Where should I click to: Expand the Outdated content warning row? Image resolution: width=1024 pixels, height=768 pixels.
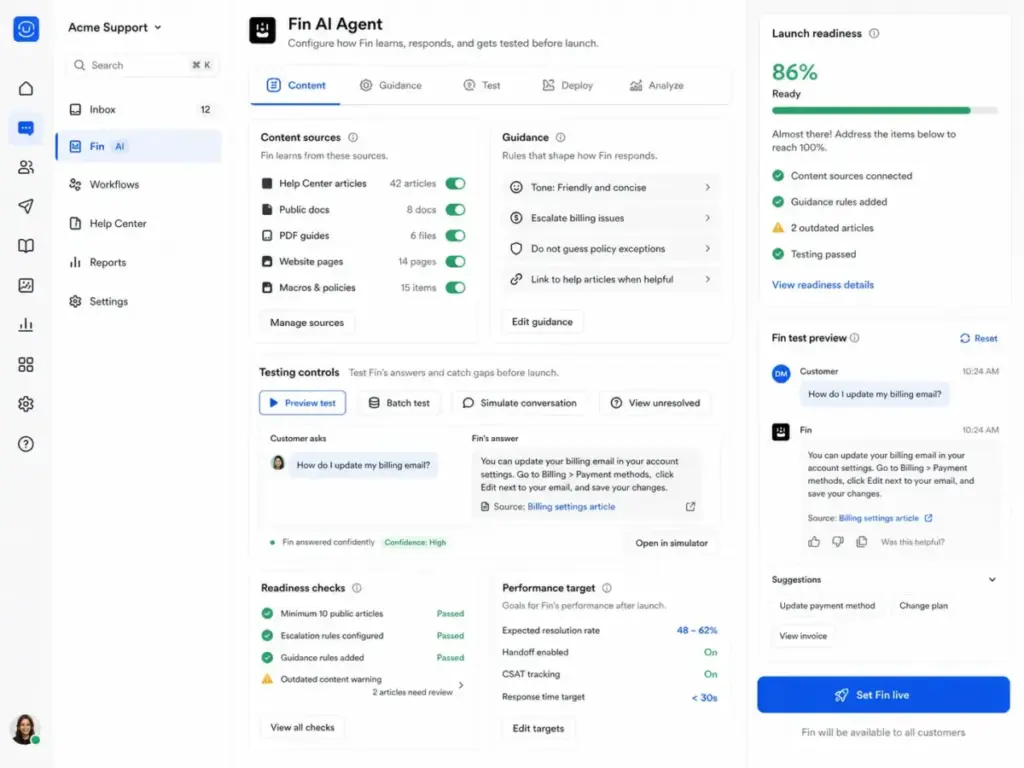point(362,685)
